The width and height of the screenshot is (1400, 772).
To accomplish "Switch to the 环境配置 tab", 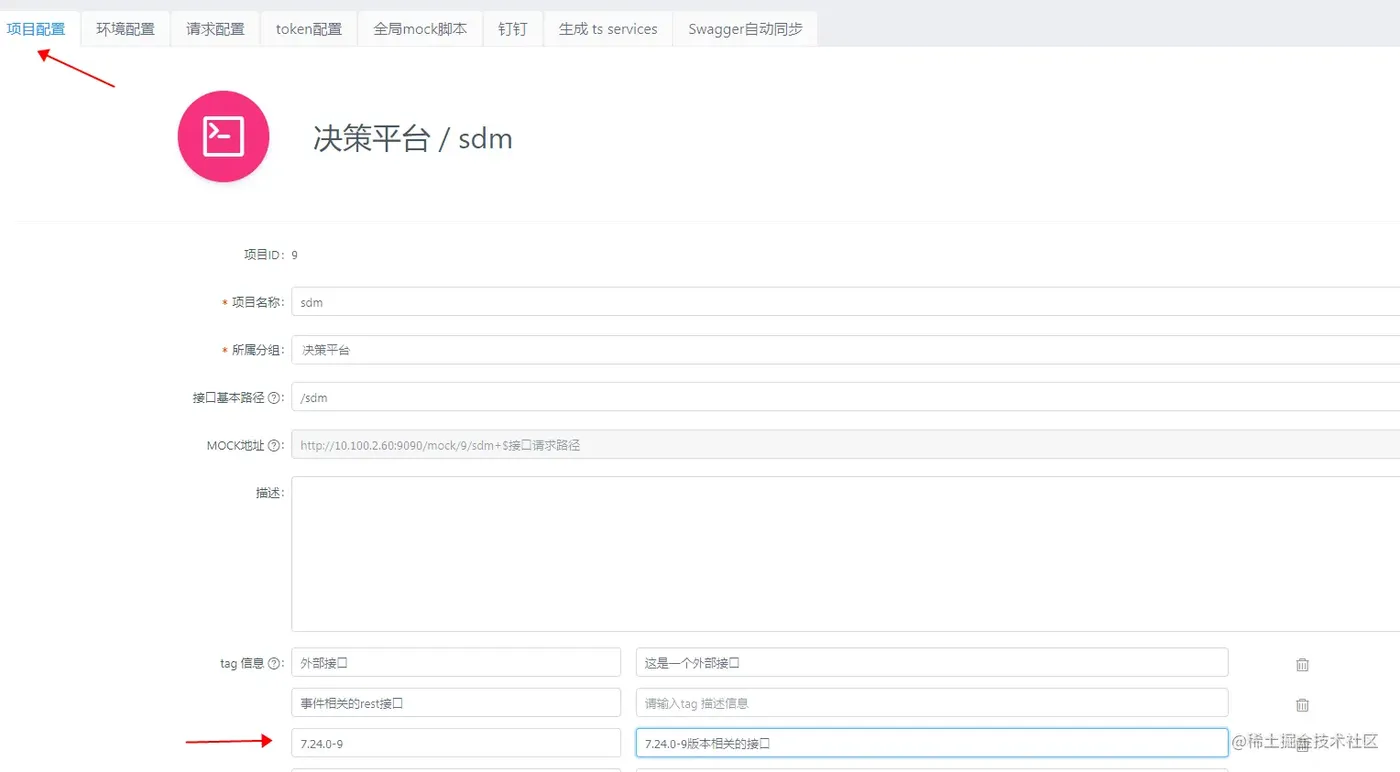I will pyautogui.click(x=125, y=29).
